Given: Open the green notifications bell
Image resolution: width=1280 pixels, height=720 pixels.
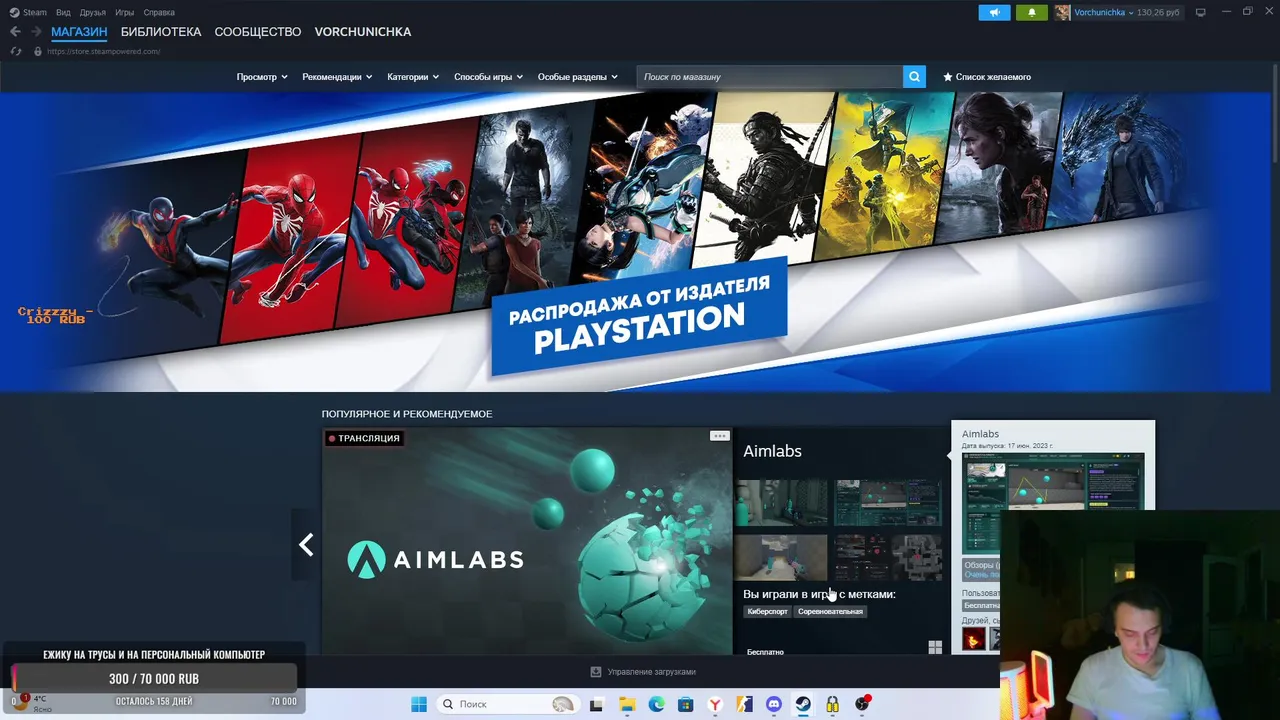Looking at the screenshot, I should (1032, 12).
